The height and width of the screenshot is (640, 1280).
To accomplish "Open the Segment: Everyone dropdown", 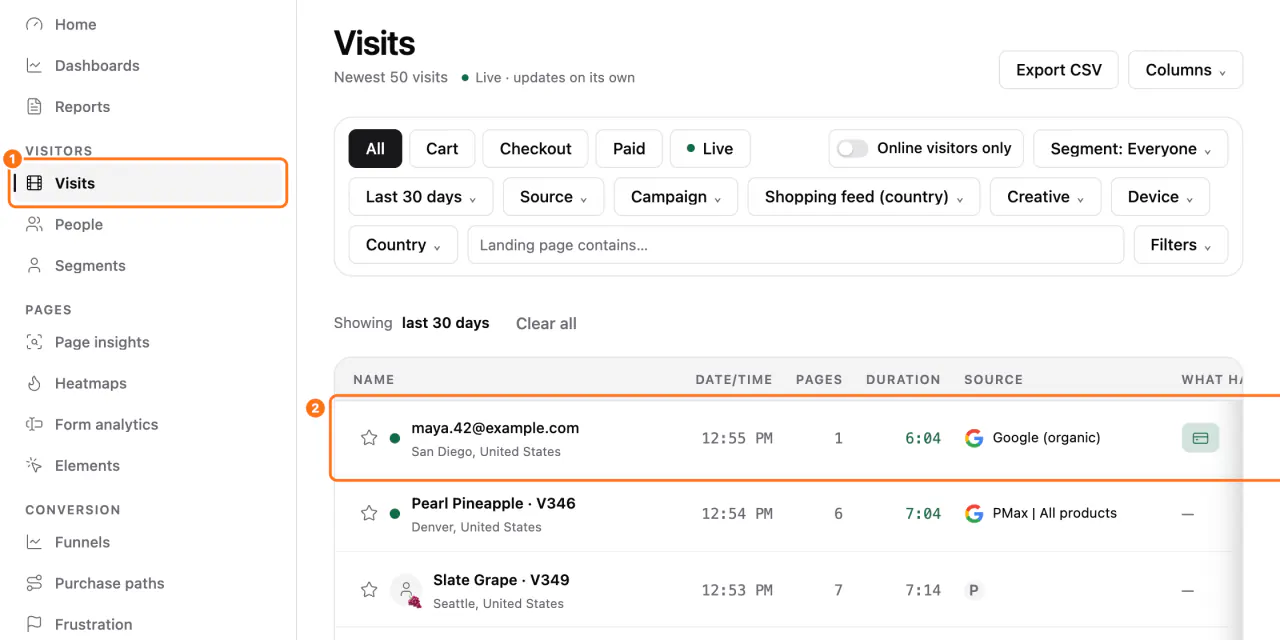I will 1130,149.
